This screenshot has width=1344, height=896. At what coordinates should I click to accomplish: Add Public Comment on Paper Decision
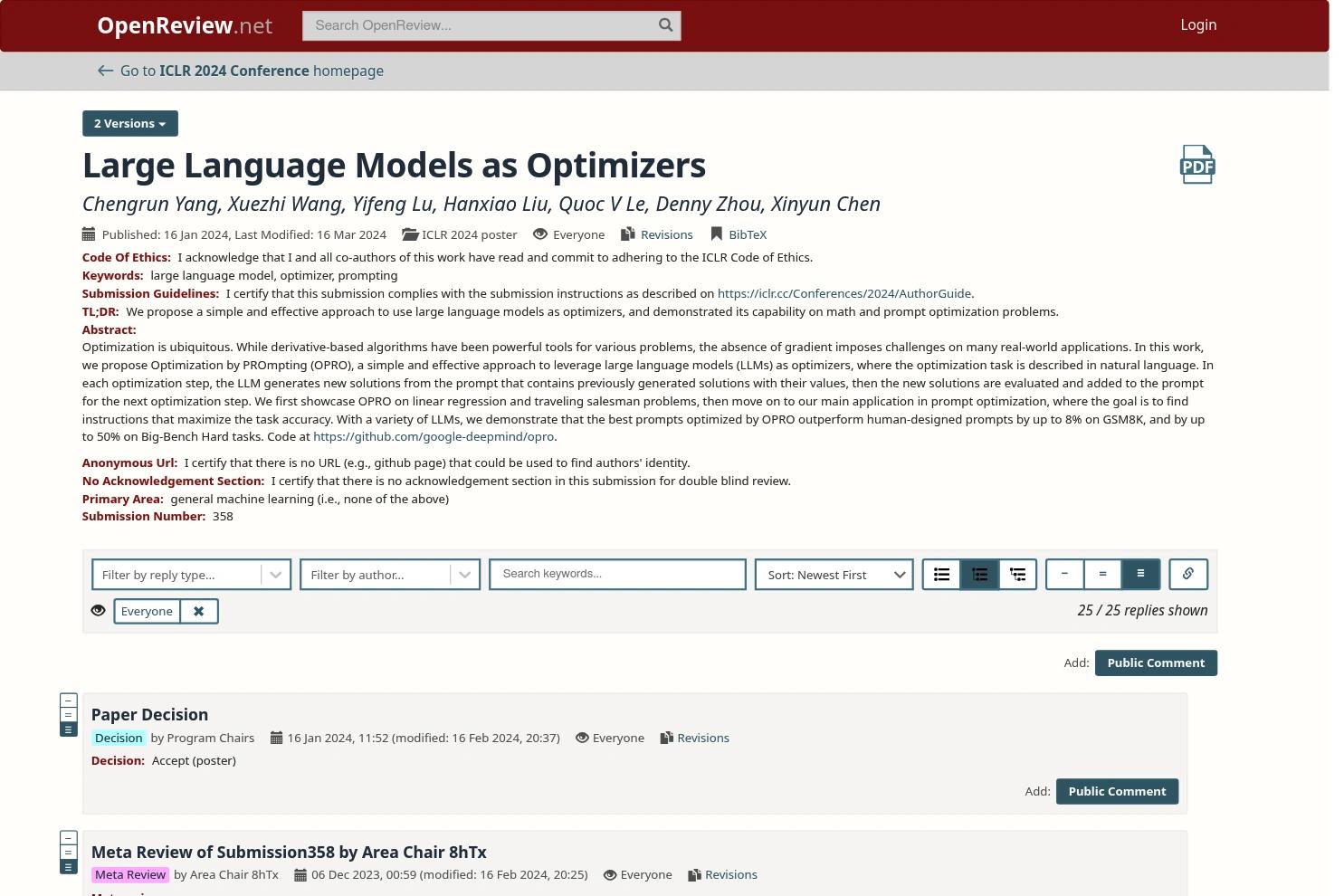coord(1117,791)
